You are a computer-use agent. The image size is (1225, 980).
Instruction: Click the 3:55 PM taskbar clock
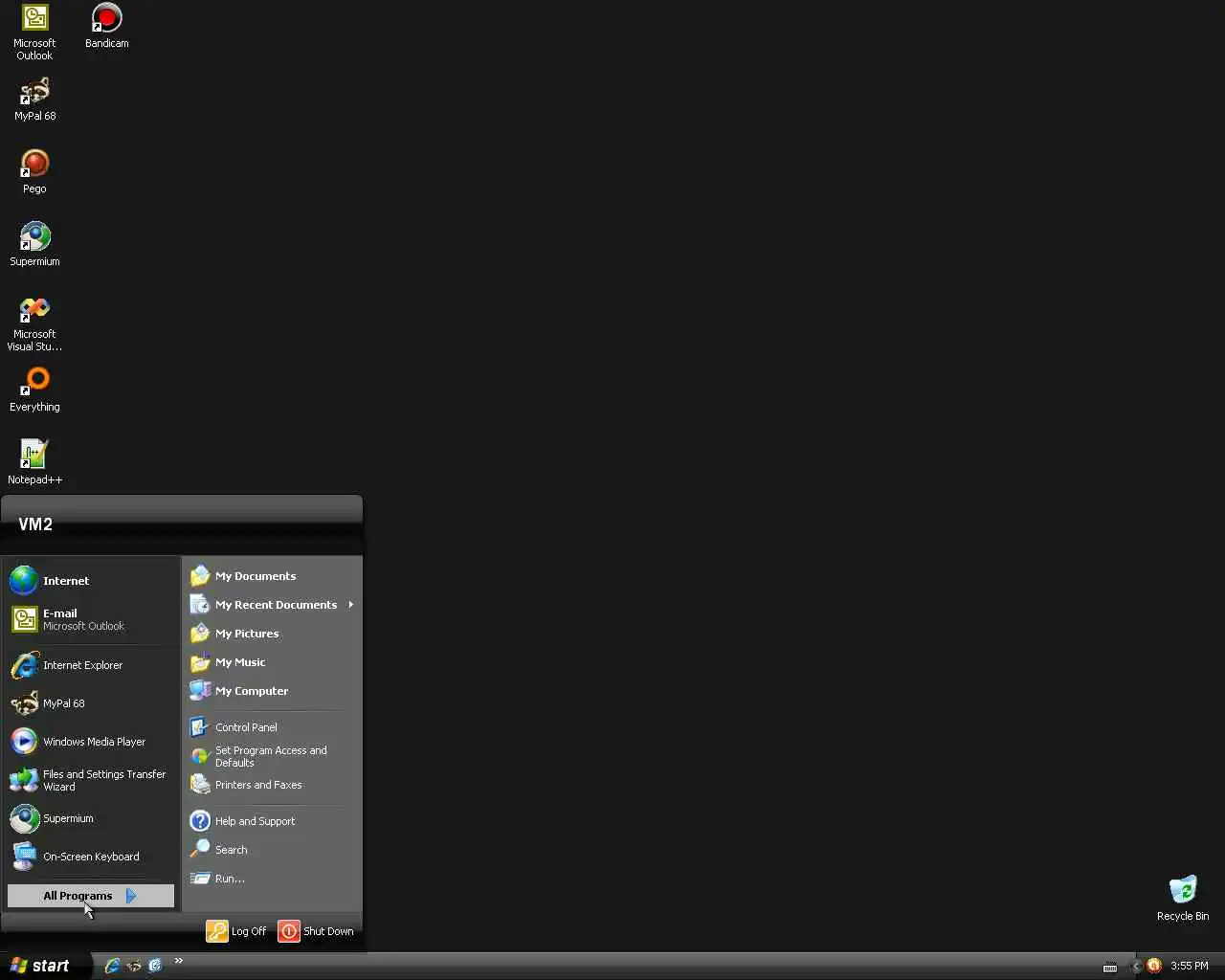point(1190,967)
